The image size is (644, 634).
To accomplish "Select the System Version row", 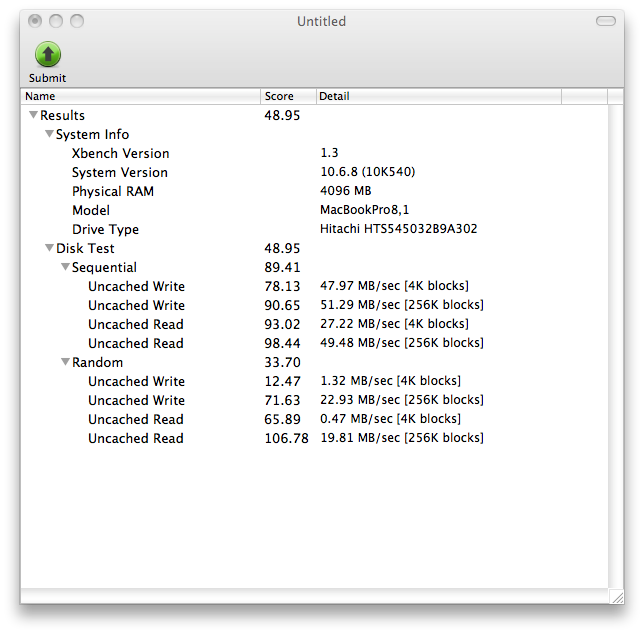I will (x=314, y=172).
